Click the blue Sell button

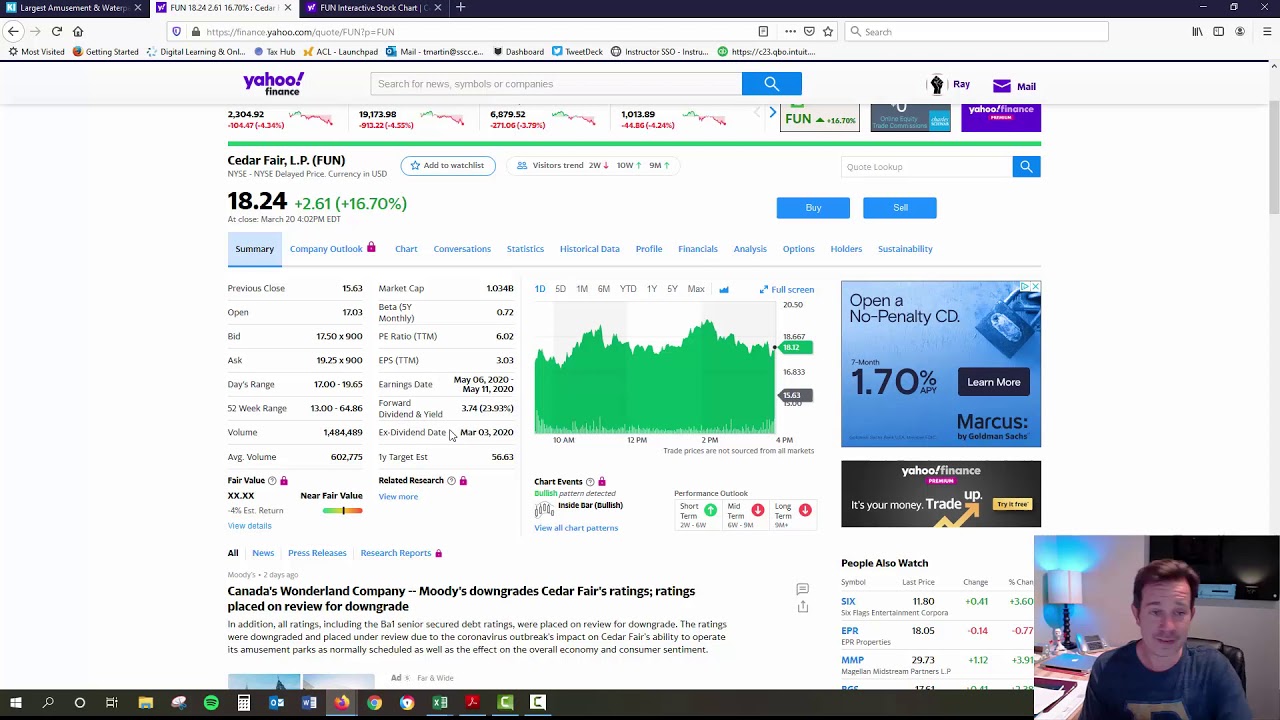coord(900,208)
